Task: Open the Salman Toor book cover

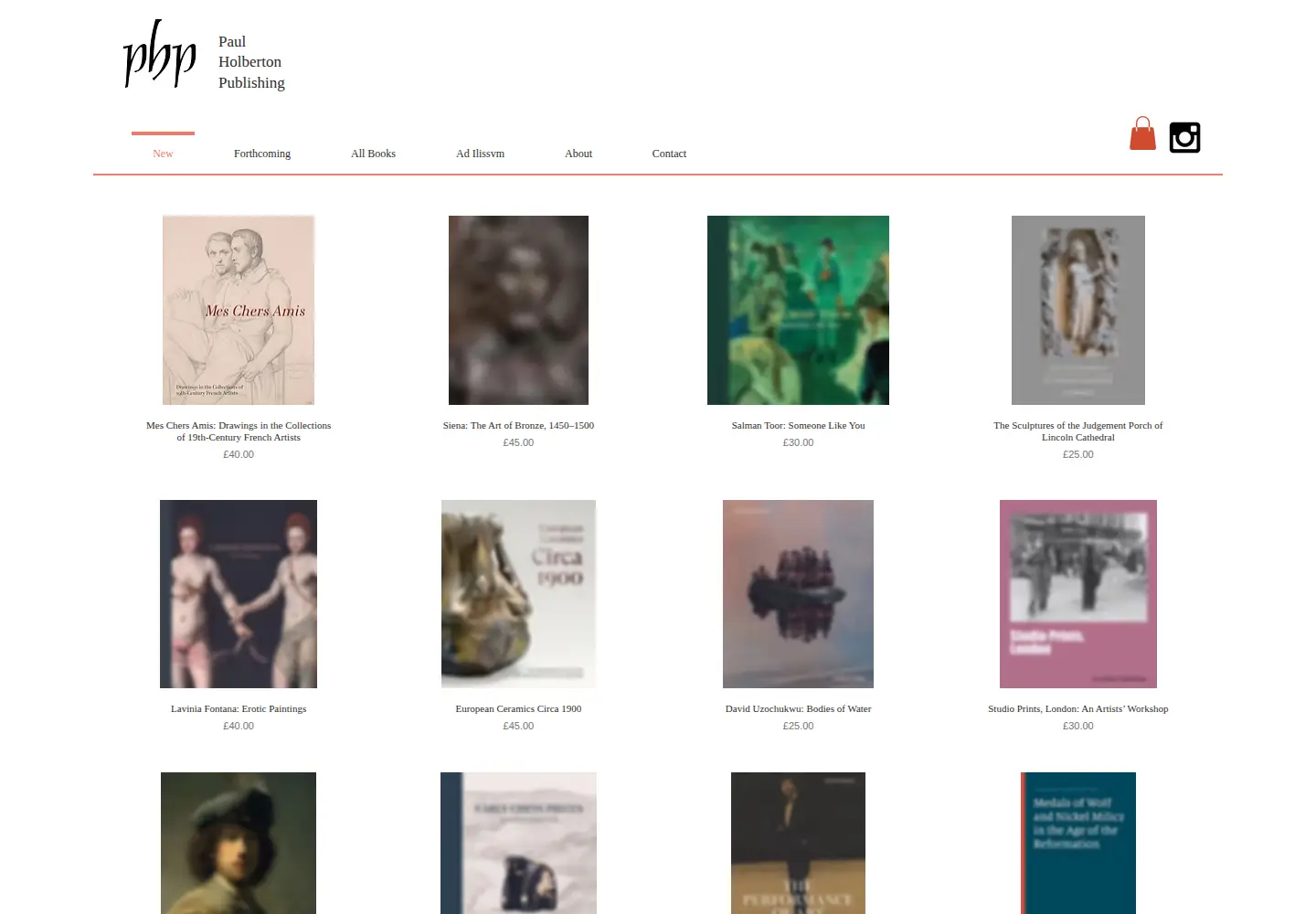Action: [x=798, y=310]
